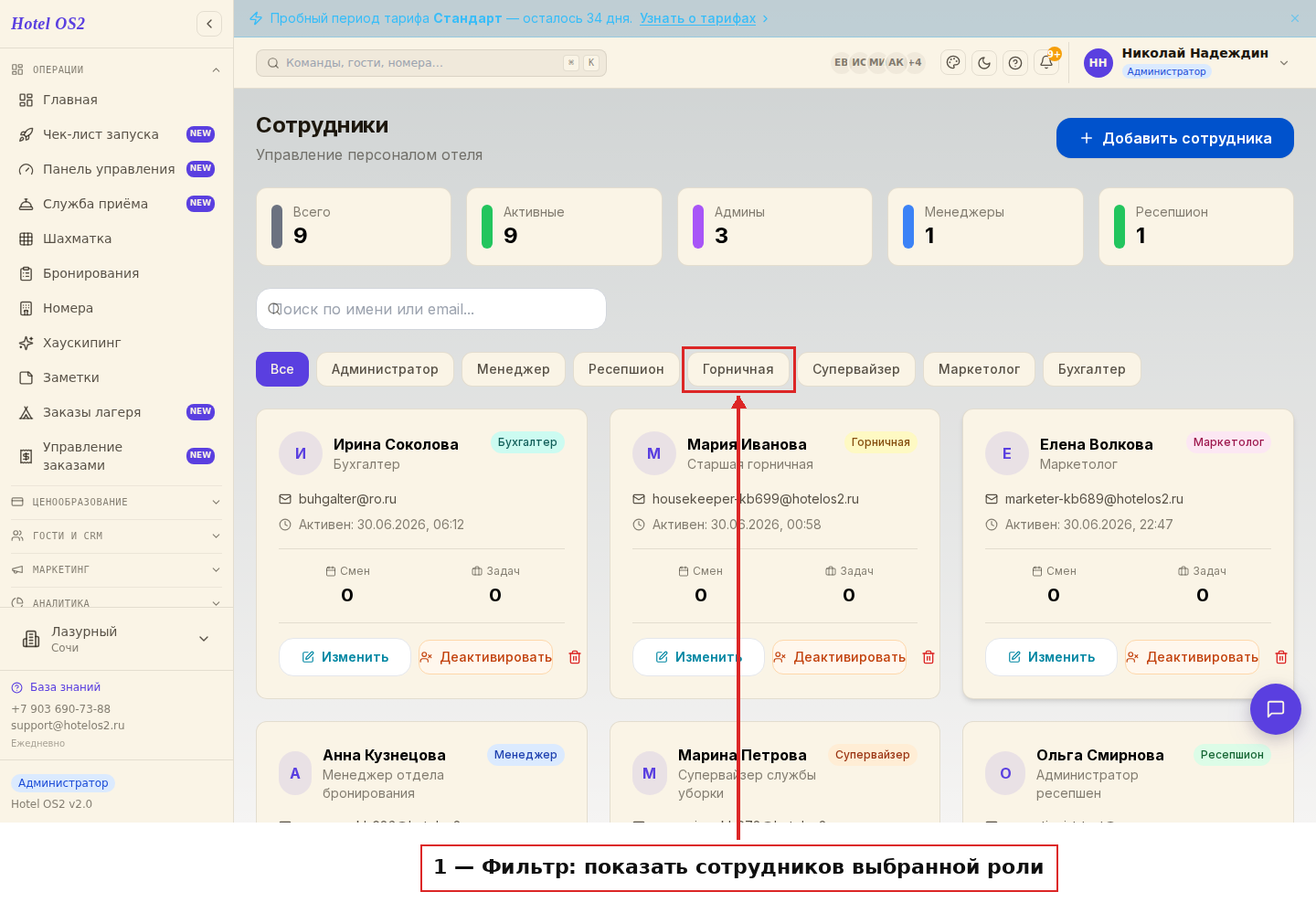
Task: Expand the МАРКЕТИНГ section
Action: click(x=117, y=569)
